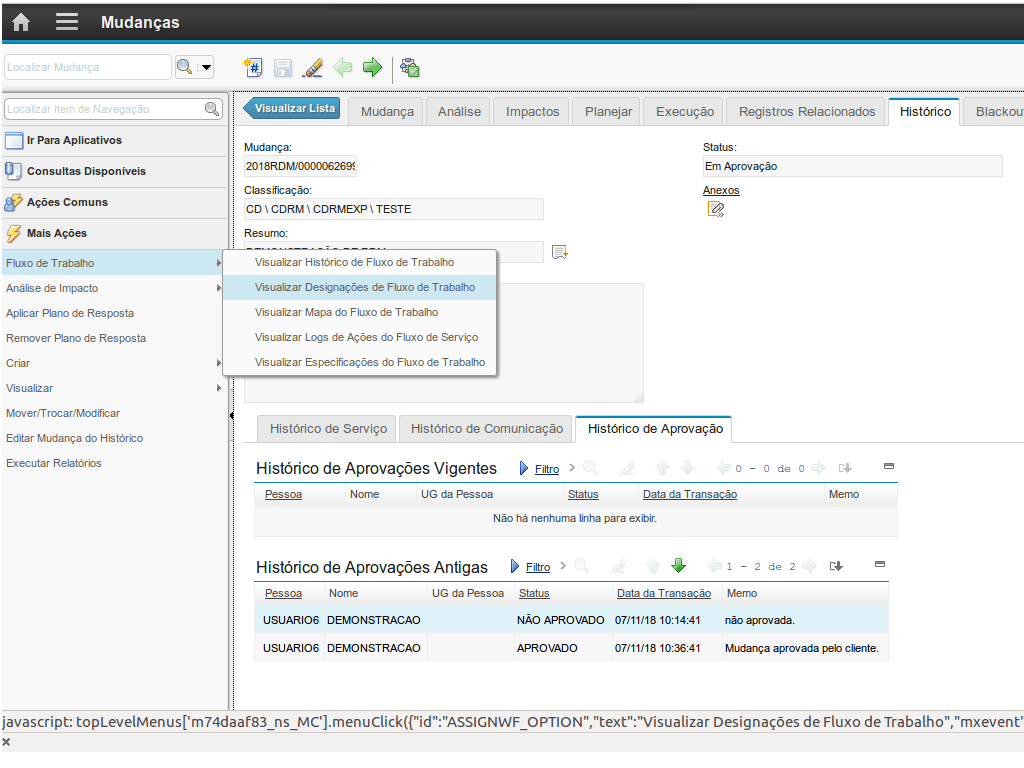Open the hamburger navigation menu
The height and width of the screenshot is (768, 1024).
click(67, 22)
